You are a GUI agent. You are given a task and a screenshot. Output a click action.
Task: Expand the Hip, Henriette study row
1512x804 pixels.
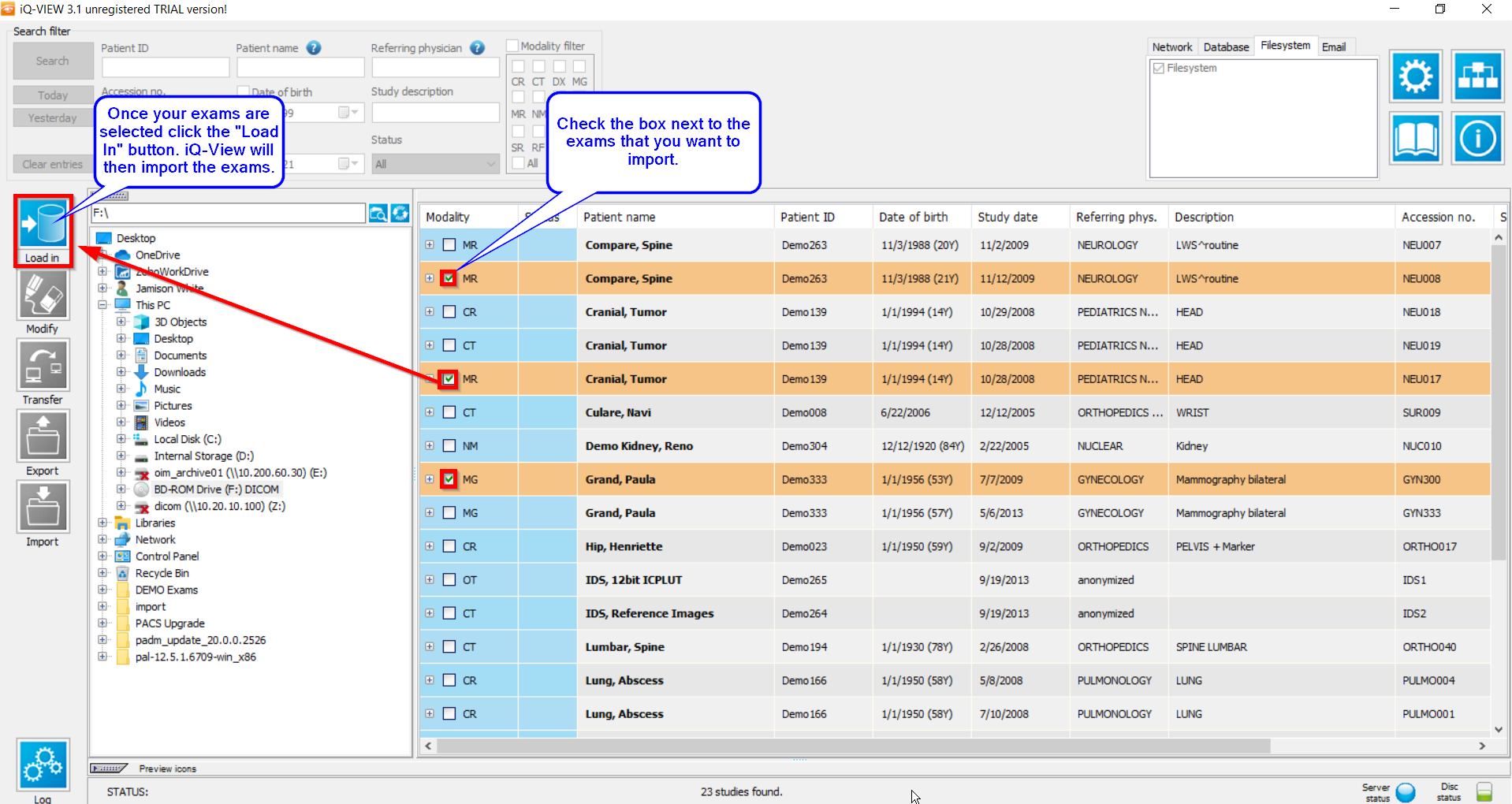pos(430,546)
